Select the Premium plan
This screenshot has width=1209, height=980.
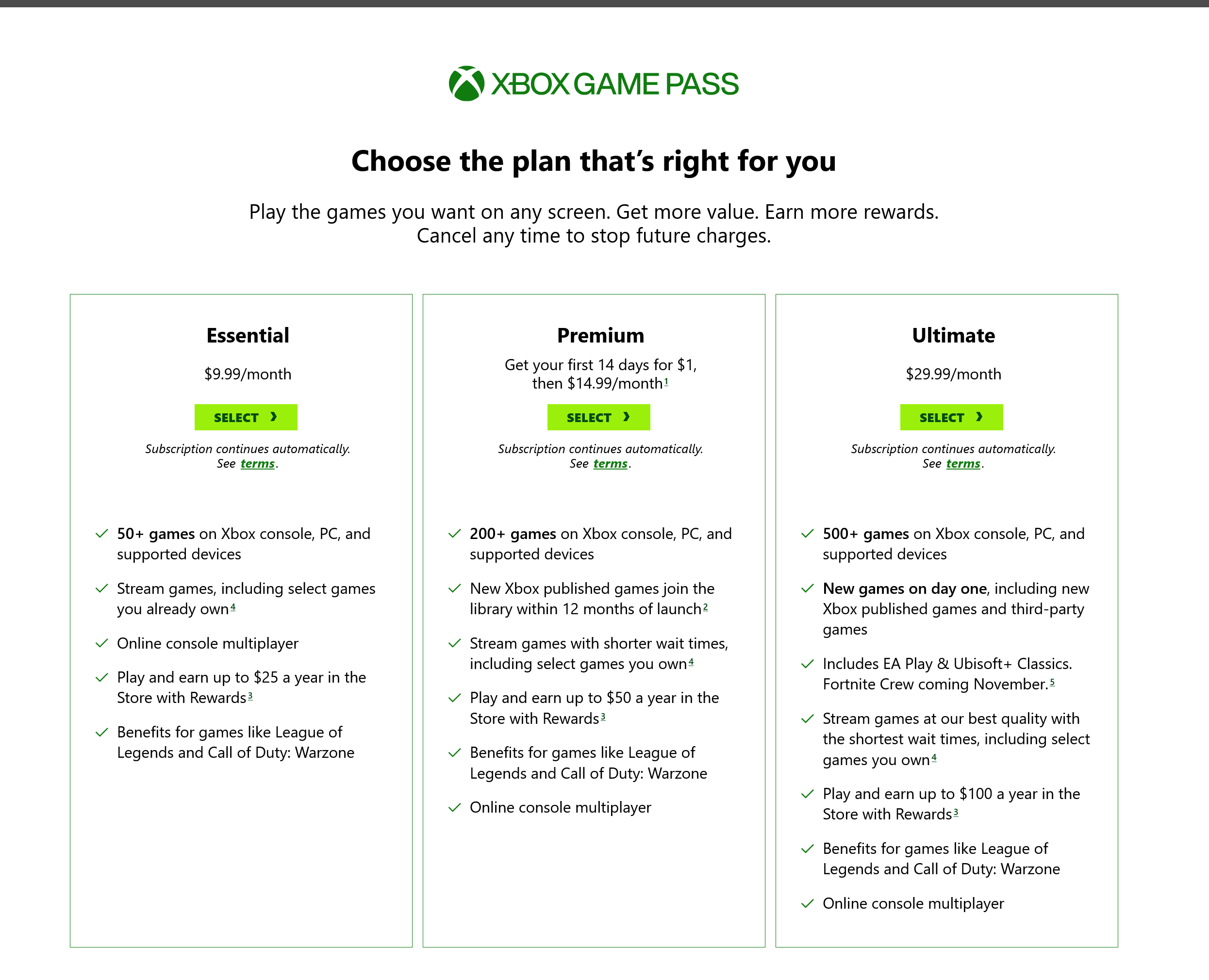point(598,417)
